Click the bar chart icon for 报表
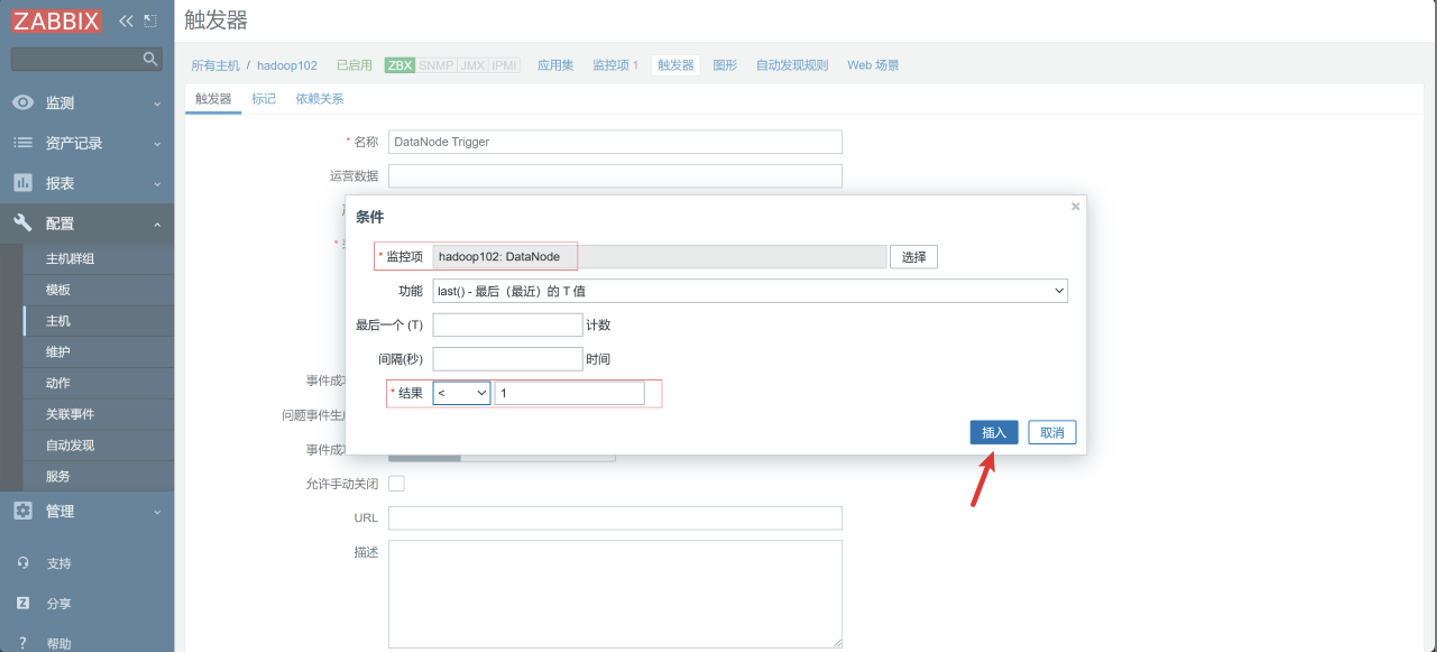This screenshot has width=1437, height=652. (x=22, y=183)
